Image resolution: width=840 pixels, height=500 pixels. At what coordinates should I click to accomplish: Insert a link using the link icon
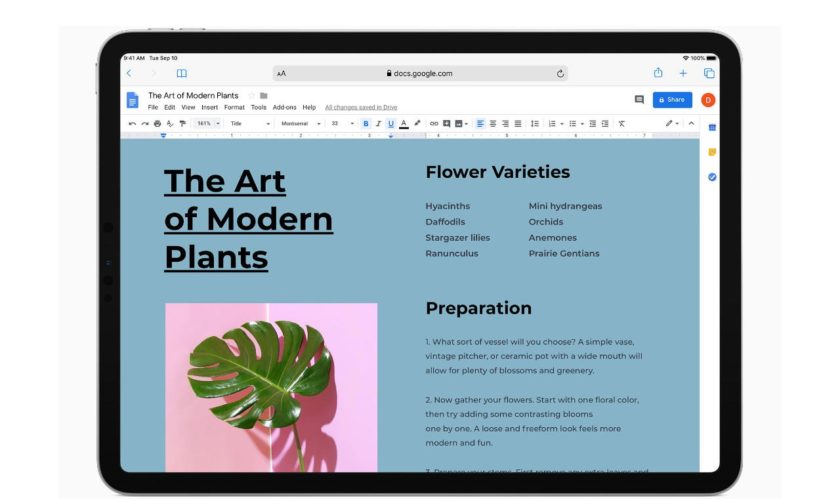(433, 124)
